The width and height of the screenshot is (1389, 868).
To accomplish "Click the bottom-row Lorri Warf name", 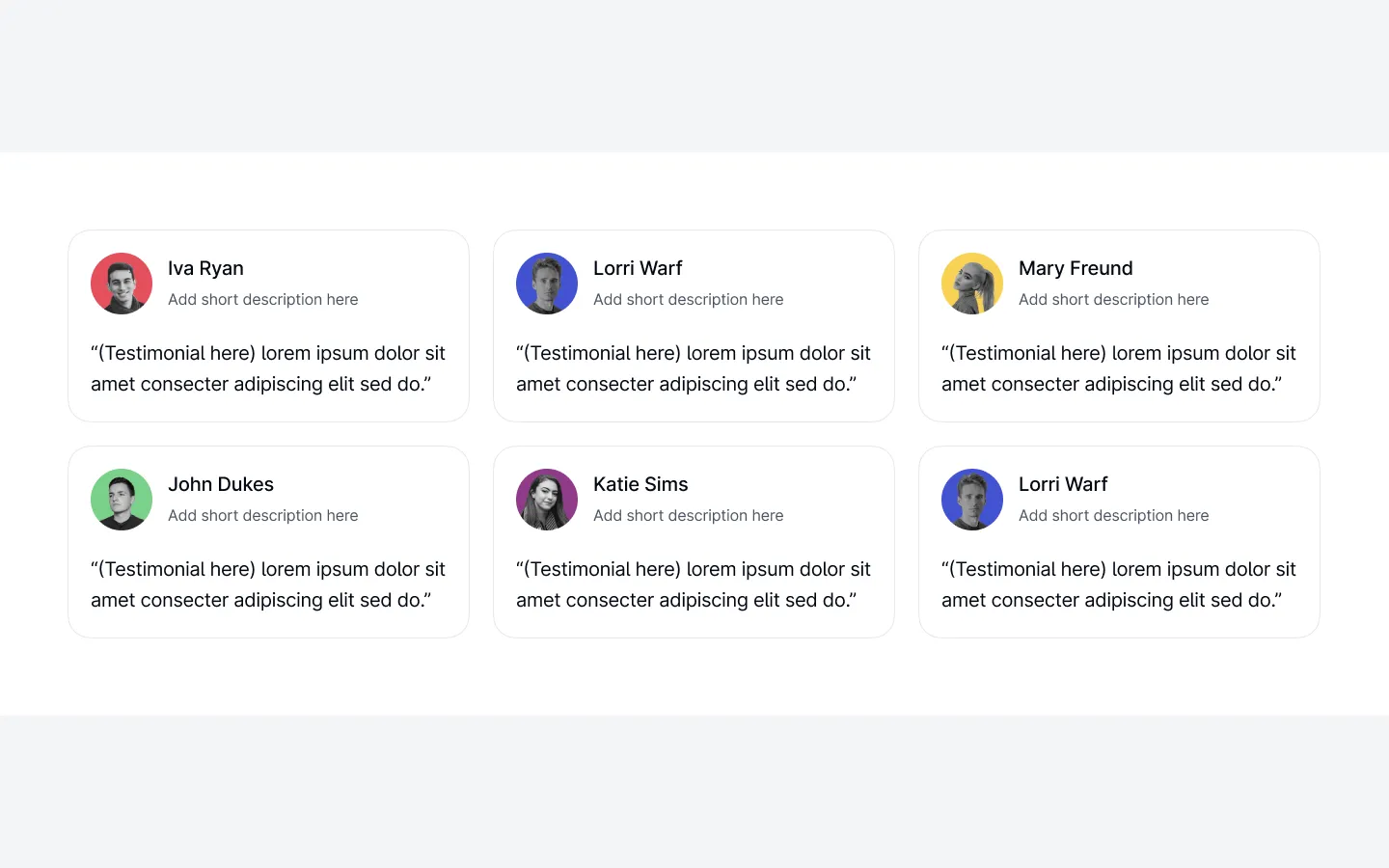I will coord(1063,484).
